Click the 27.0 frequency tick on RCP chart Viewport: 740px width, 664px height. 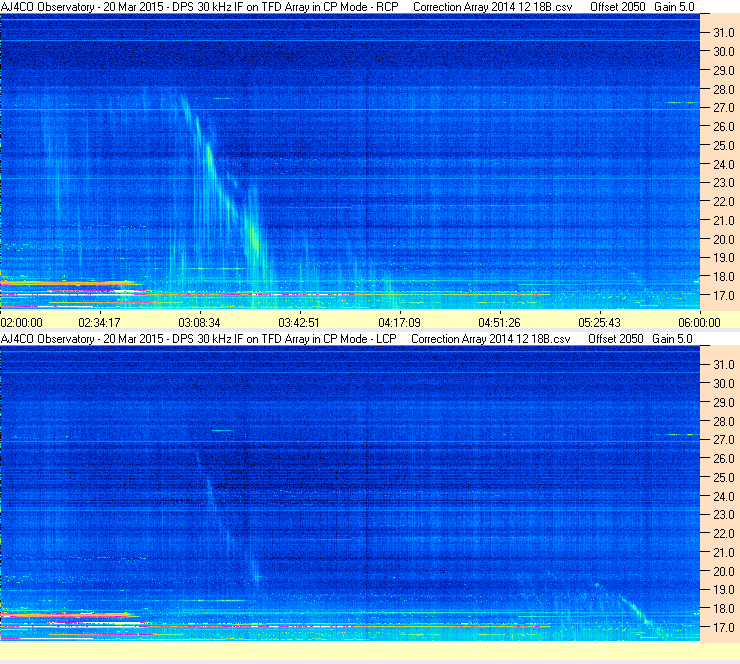click(x=724, y=108)
